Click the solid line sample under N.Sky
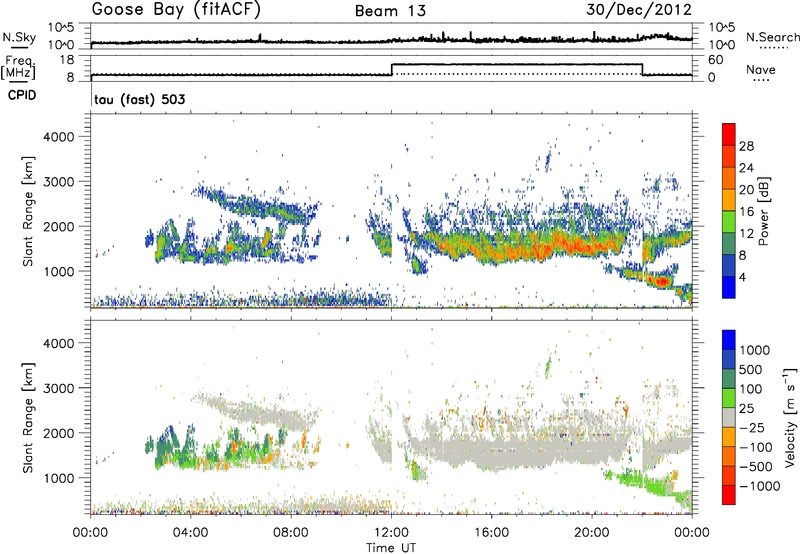The height and width of the screenshot is (554, 800). pos(19,47)
